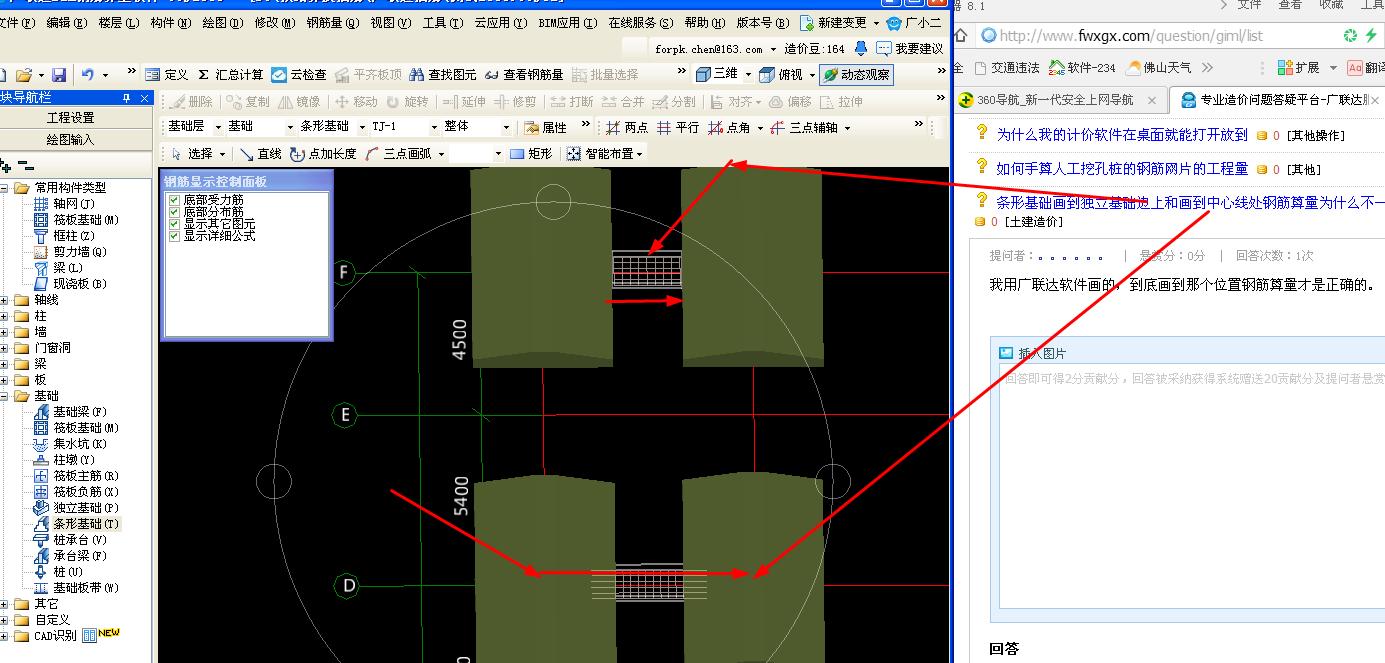Toggle 显示其它图元 checkbox
This screenshot has height=663, width=1385.
174,224
